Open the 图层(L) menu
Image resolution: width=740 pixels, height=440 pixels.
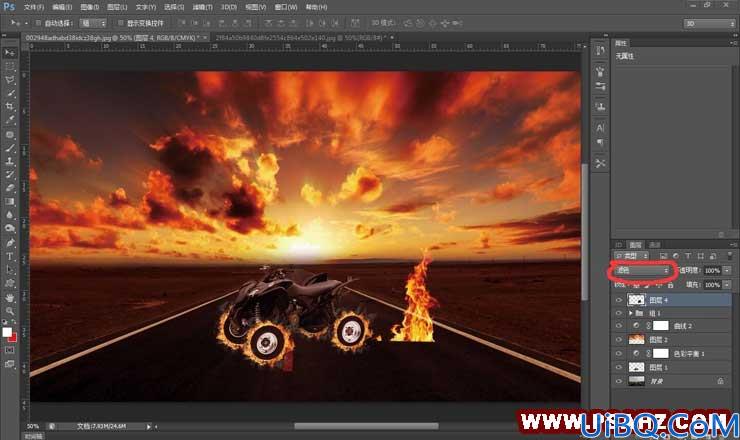(117, 7)
